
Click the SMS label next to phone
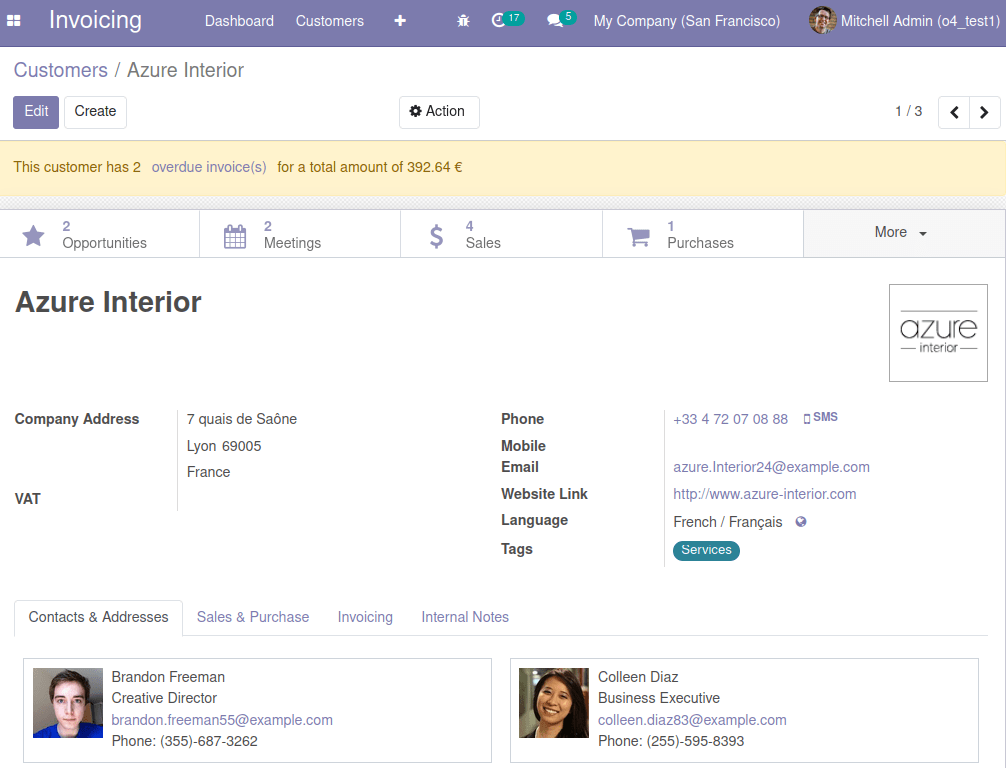point(825,417)
